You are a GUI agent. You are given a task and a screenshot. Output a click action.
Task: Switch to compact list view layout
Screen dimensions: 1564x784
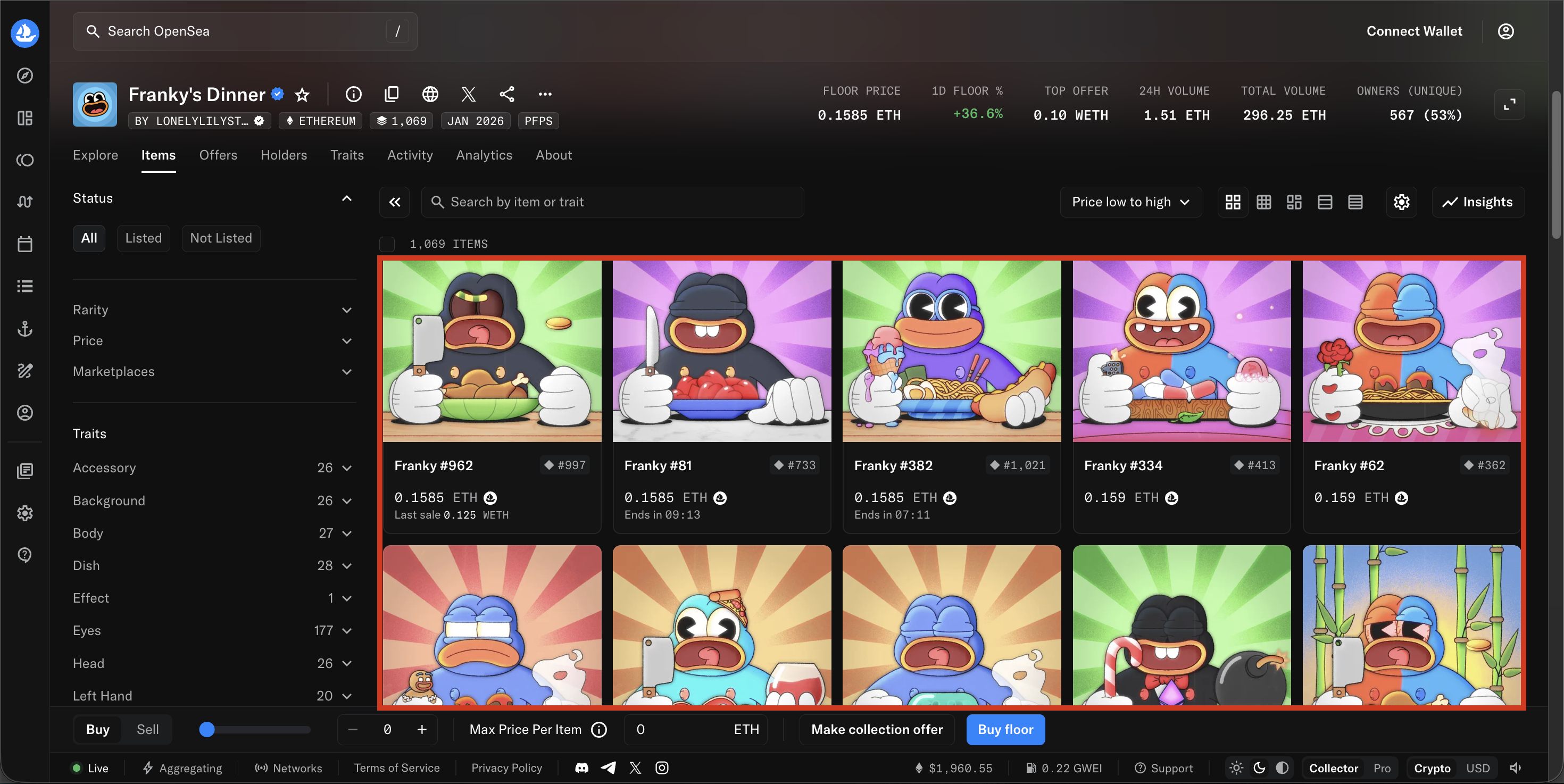tap(1356, 202)
